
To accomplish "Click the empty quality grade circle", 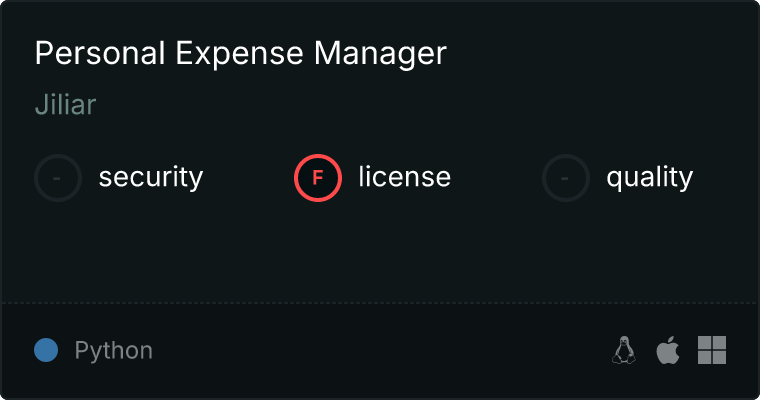I will click(x=566, y=178).
